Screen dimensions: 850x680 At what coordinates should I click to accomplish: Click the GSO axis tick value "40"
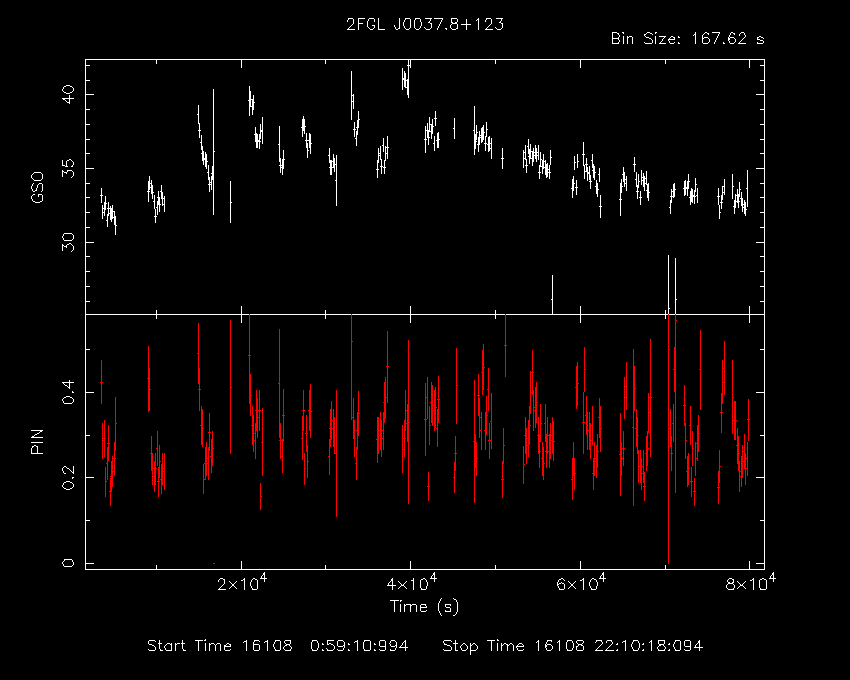(x=69, y=94)
